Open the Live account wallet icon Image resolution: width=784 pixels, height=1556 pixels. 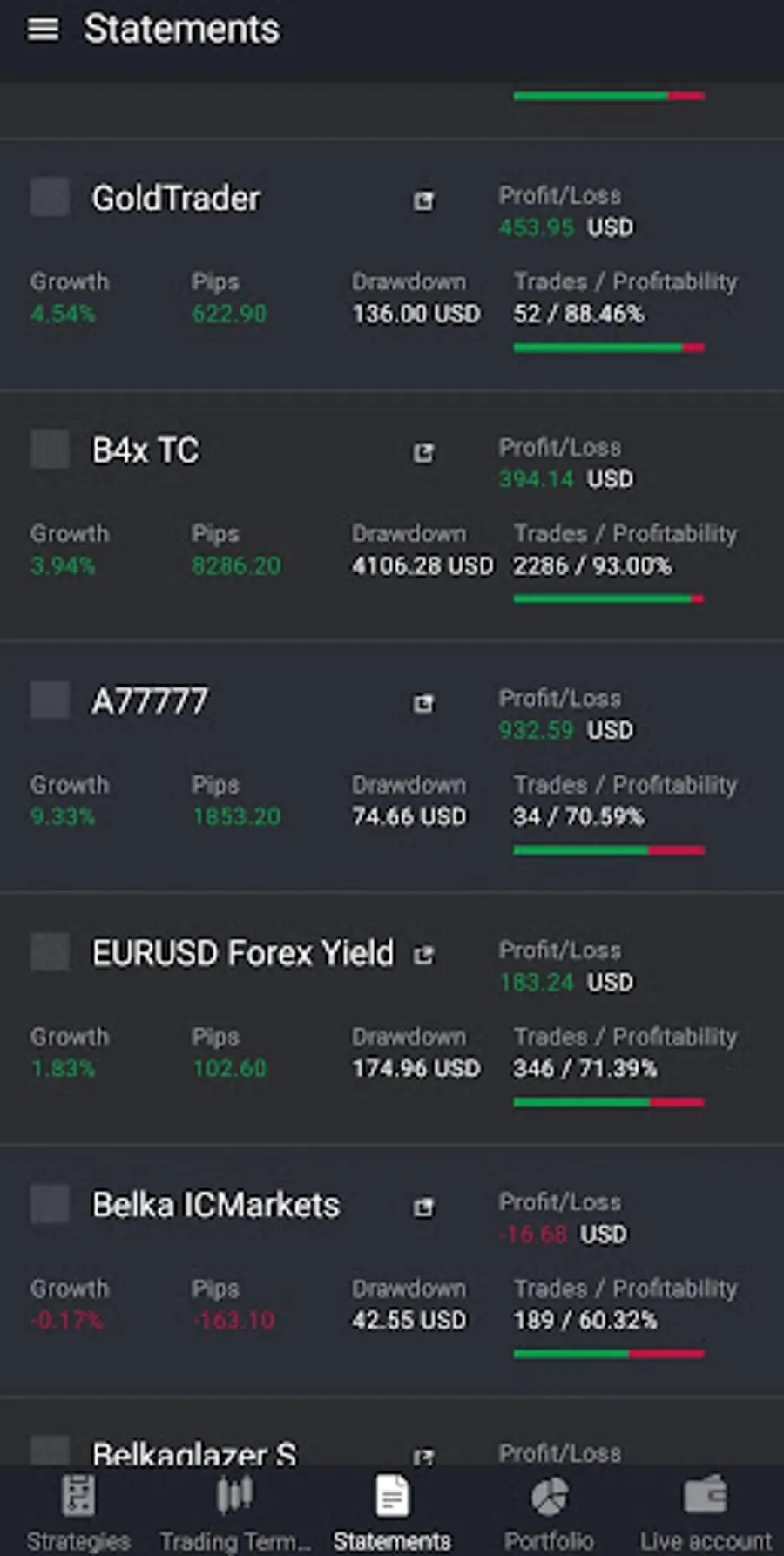tap(706, 1497)
